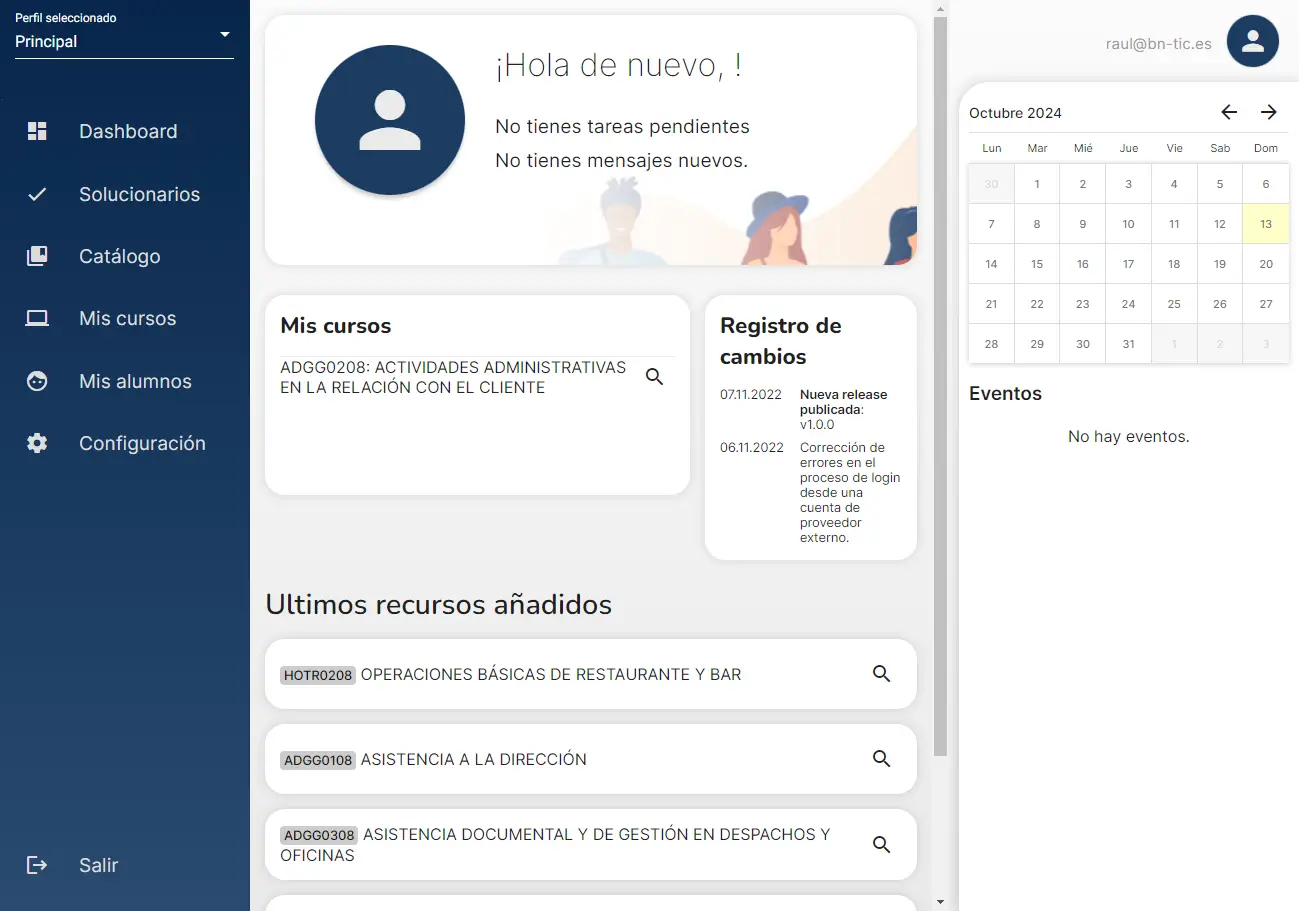1299x911 pixels.
Task: Click magnifier icon for ADGG0208 course
Action: pyautogui.click(x=655, y=377)
